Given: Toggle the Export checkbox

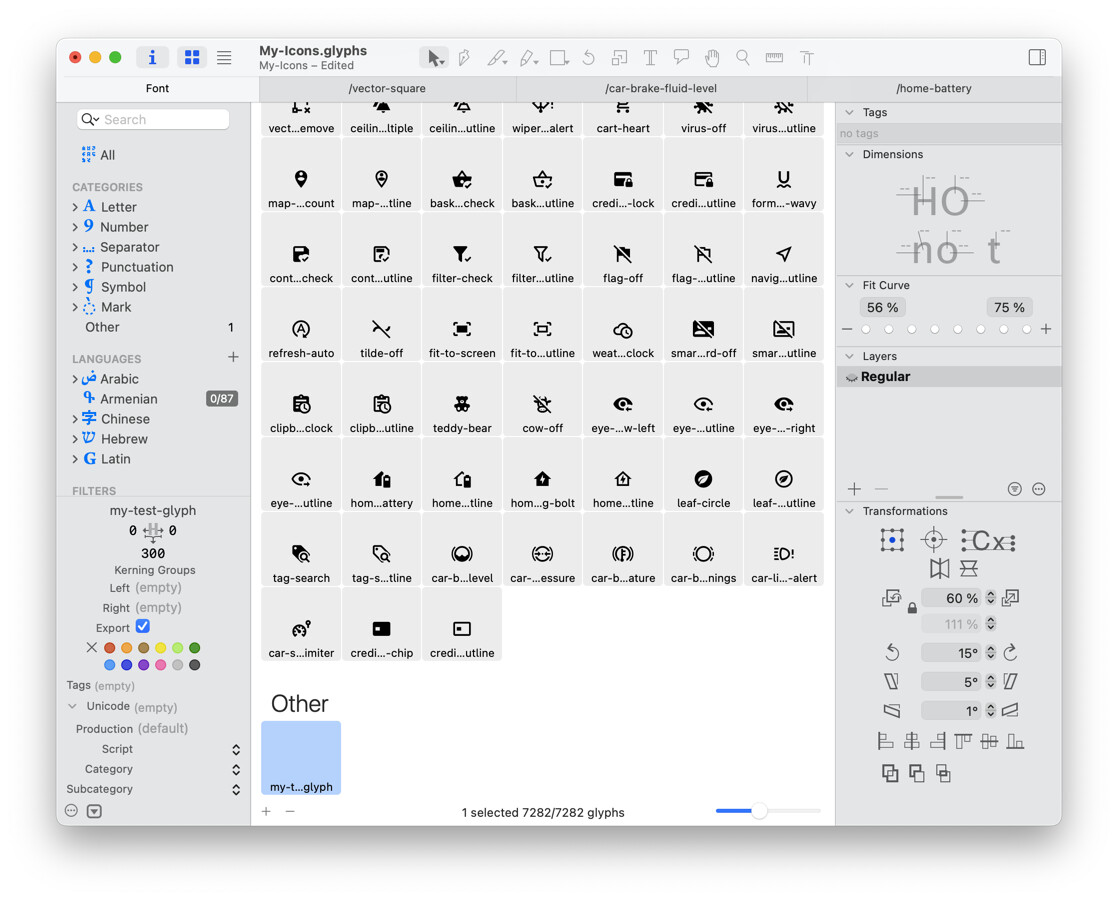Looking at the screenshot, I should [x=143, y=626].
